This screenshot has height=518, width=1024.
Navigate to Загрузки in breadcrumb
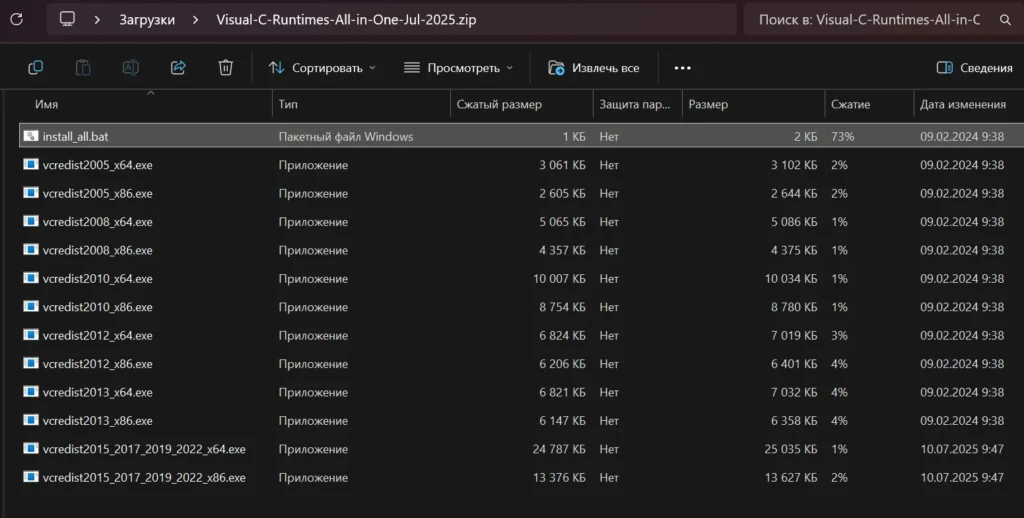click(147, 19)
